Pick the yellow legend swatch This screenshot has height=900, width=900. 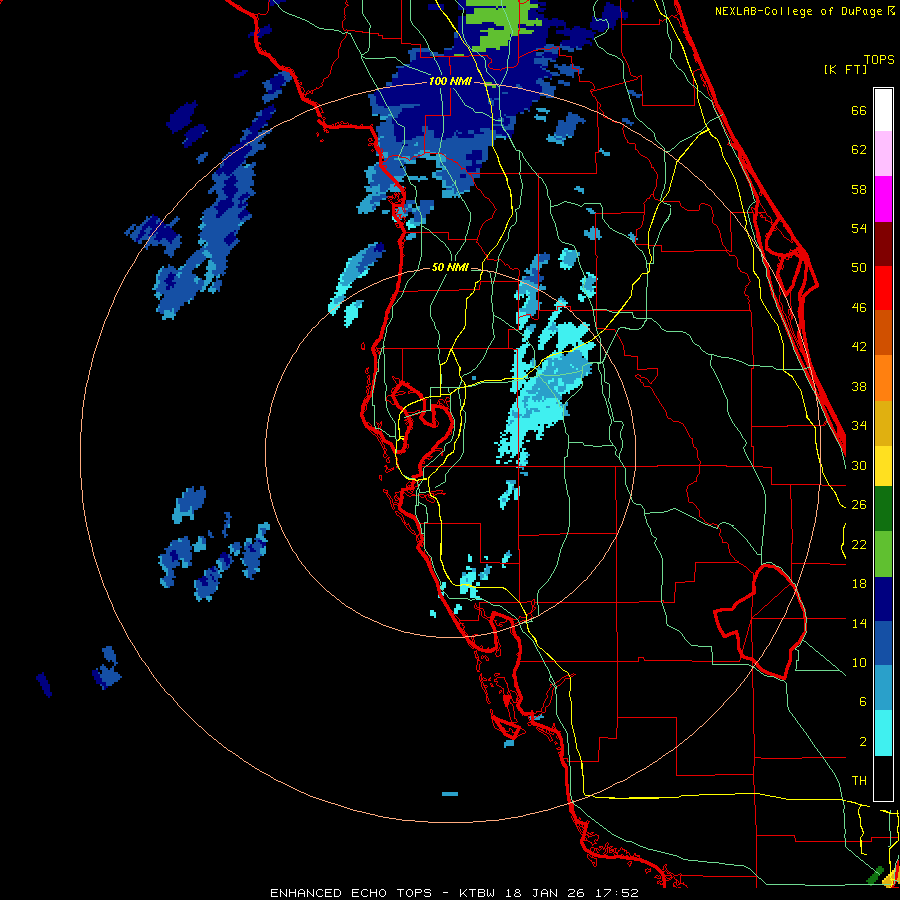pos(883,466)
